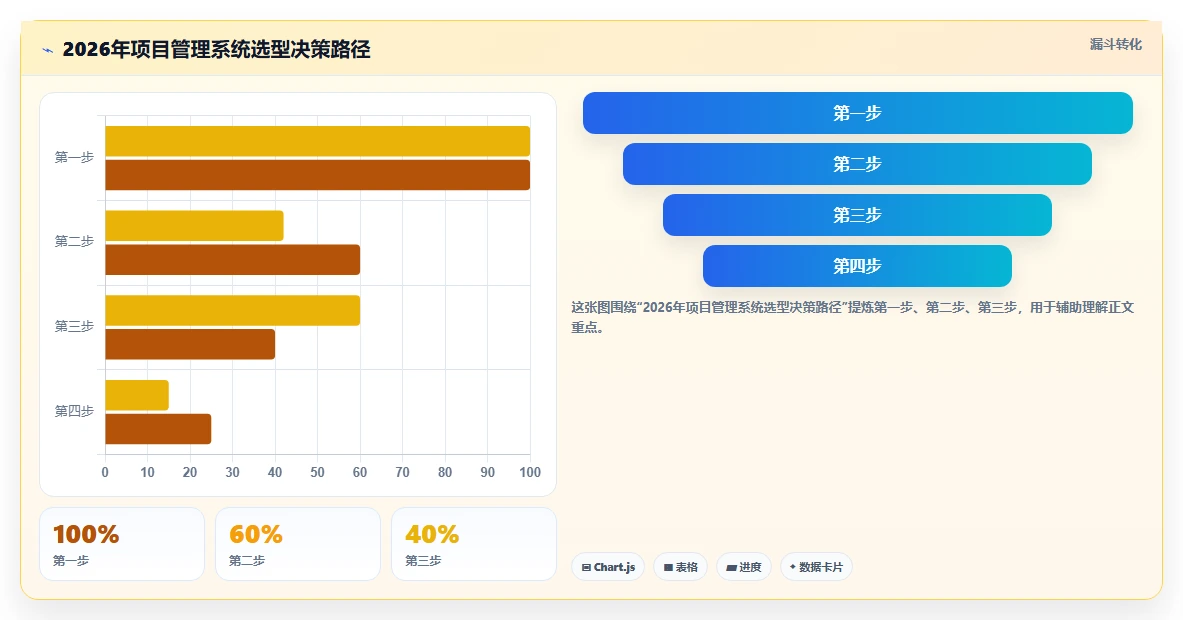
Task: Click the 2026年项目管理系统选型决策路径 title
Action: click(217, 50)
